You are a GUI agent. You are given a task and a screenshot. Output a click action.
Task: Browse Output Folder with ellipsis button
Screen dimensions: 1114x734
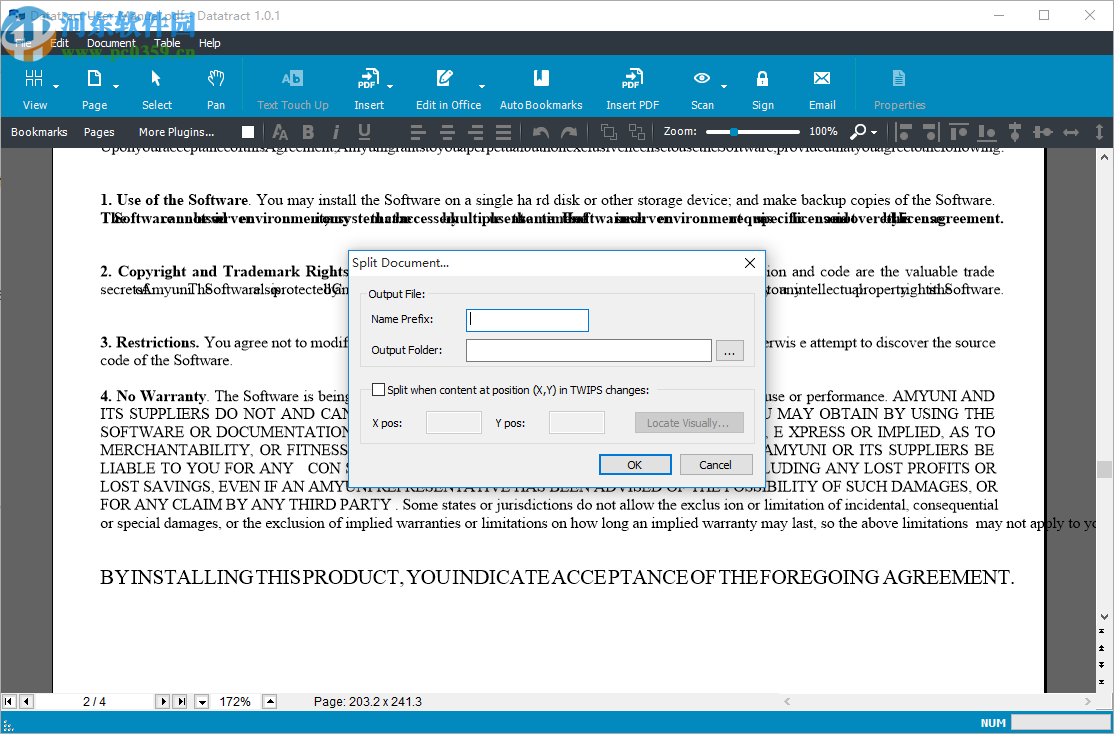pyautogui.click(x=730, y=350)
